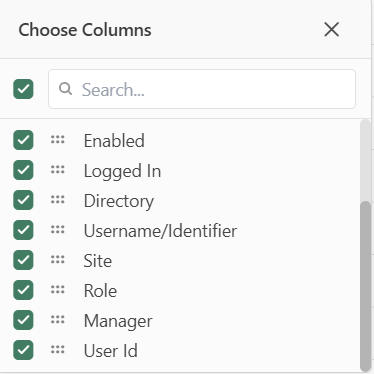The height and width of the screenshot is (374, 374).
Task: Hide the Site column via checkbox
Action: (x=23, y=260)
